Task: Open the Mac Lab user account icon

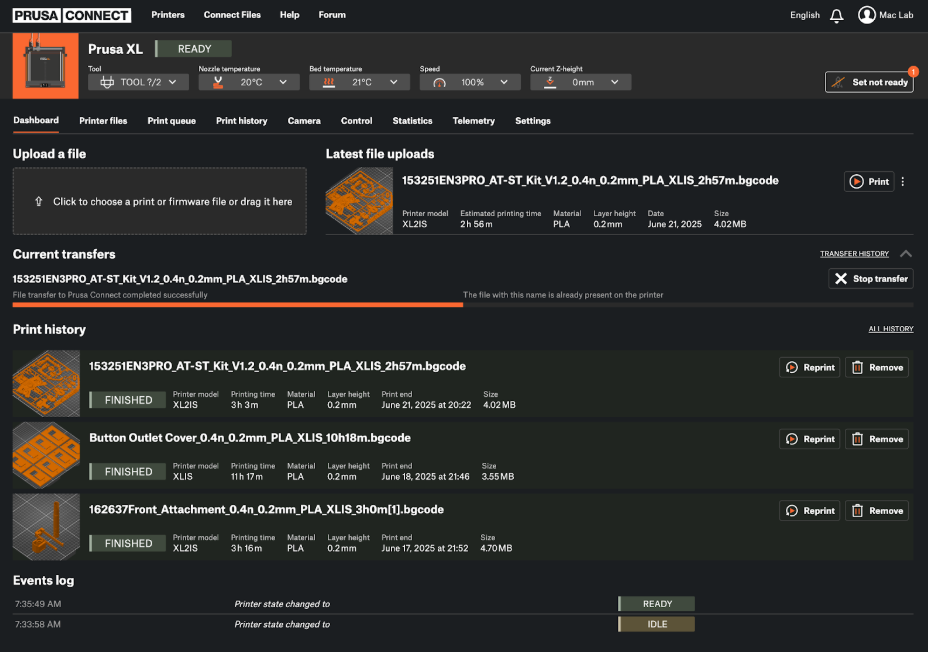Action: [866, 15]
